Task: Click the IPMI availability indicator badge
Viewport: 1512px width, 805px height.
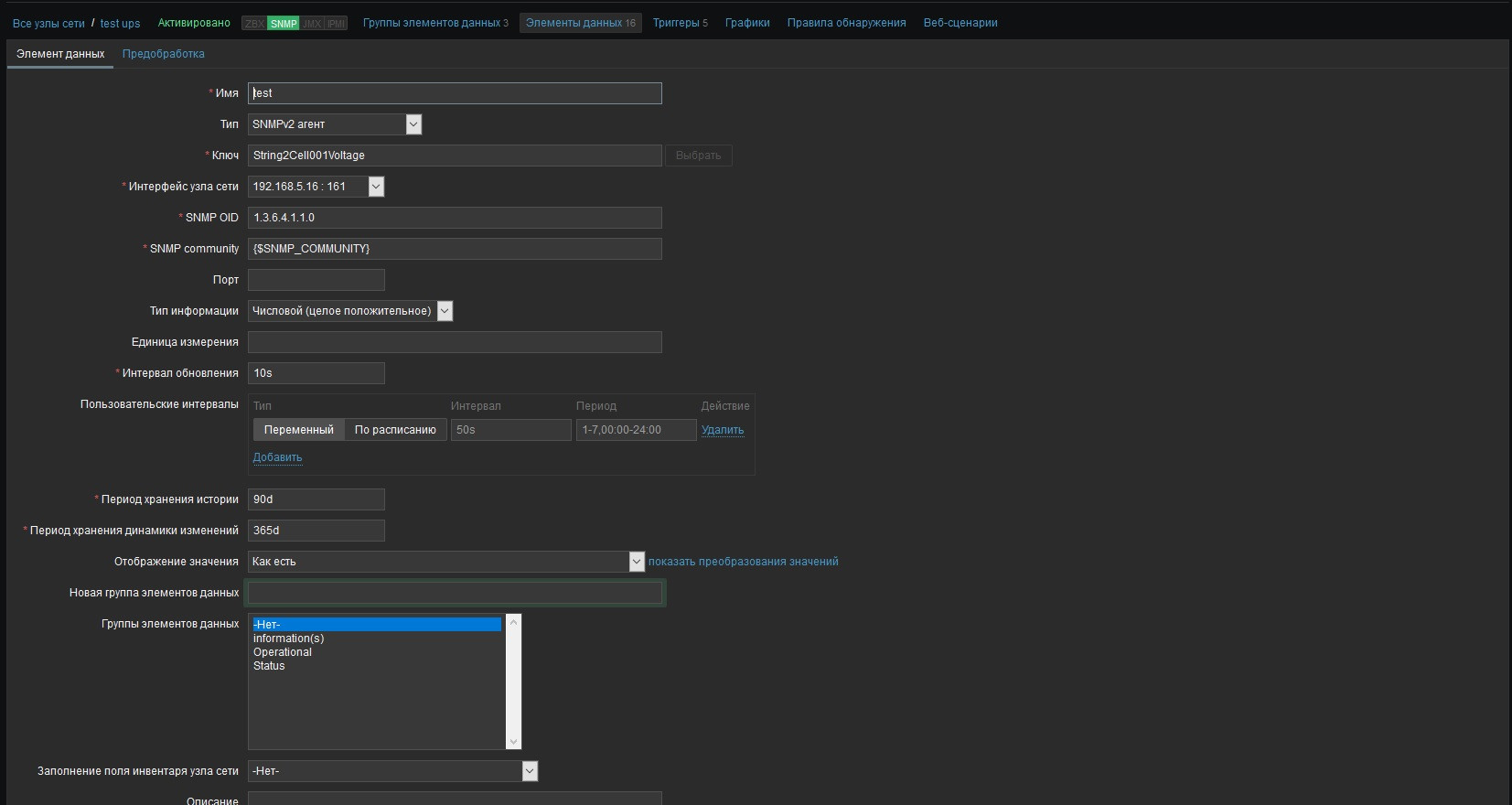Action: (x=336, y=24)
